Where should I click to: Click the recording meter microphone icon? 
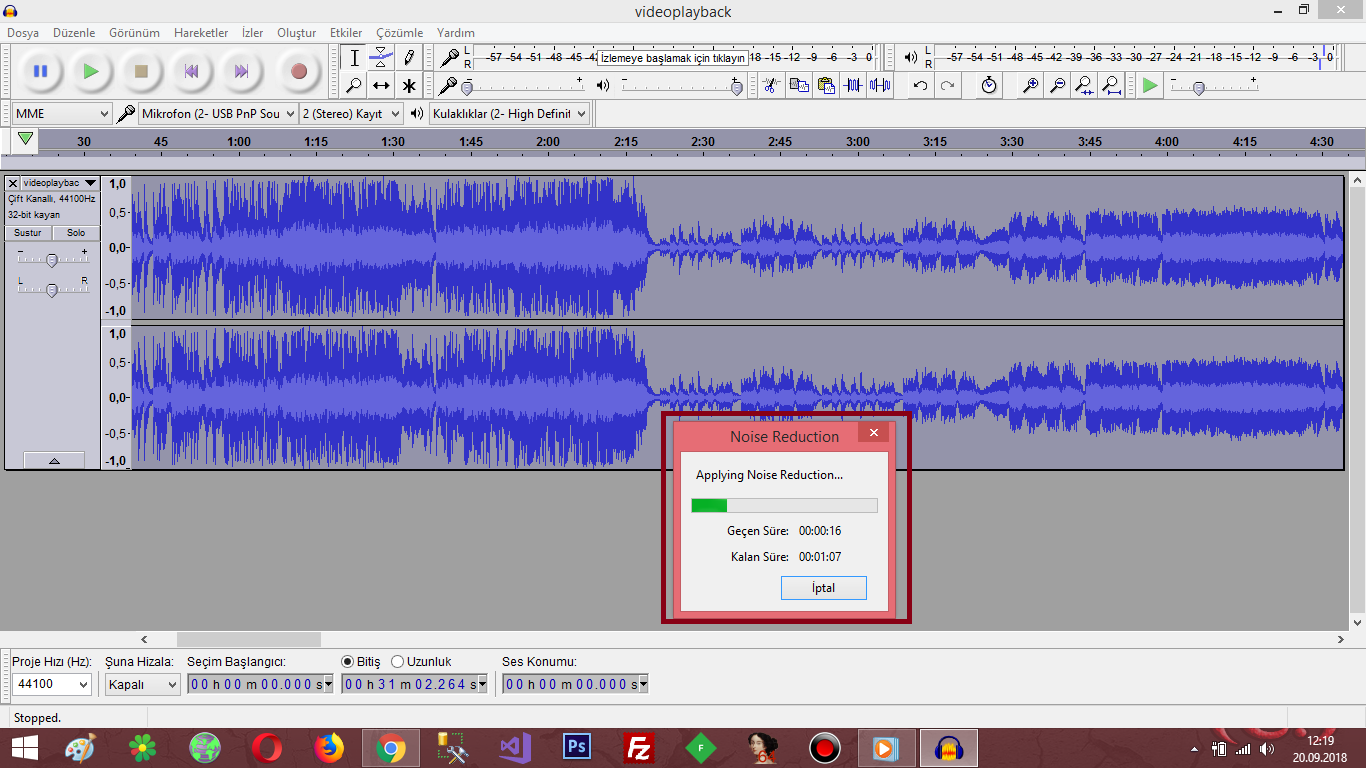coord(450,57)
